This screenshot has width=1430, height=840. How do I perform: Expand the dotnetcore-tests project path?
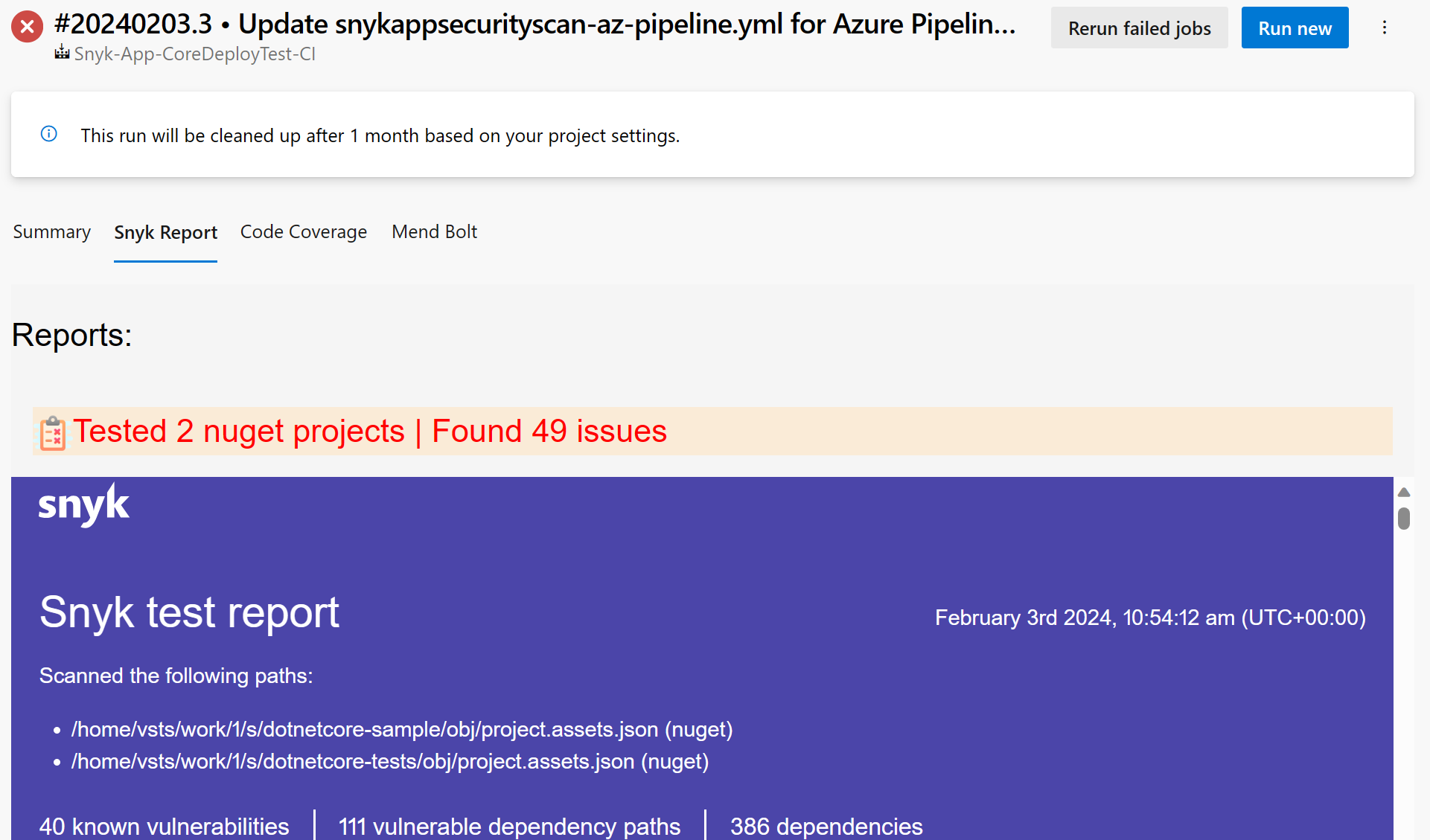point(390,761)
